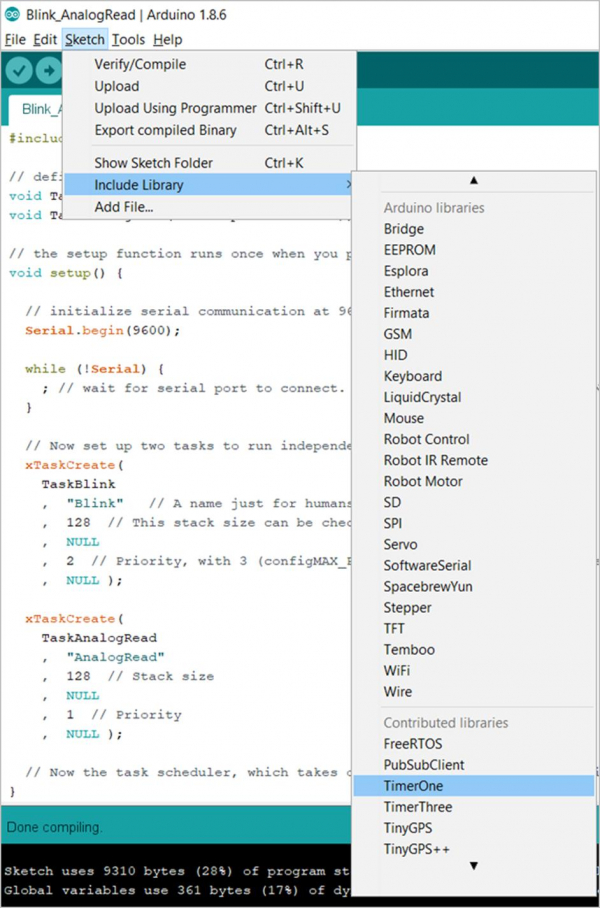
Task: Include the Ethernet library
Action: click(x=474, y=292)
